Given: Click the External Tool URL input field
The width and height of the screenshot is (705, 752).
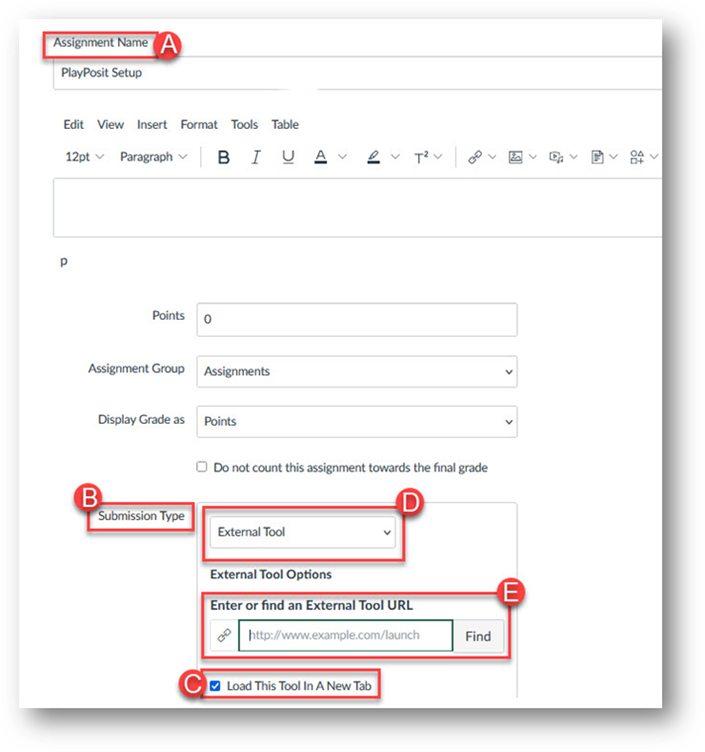Looking at the screenshot, I should tap(346, 636).
